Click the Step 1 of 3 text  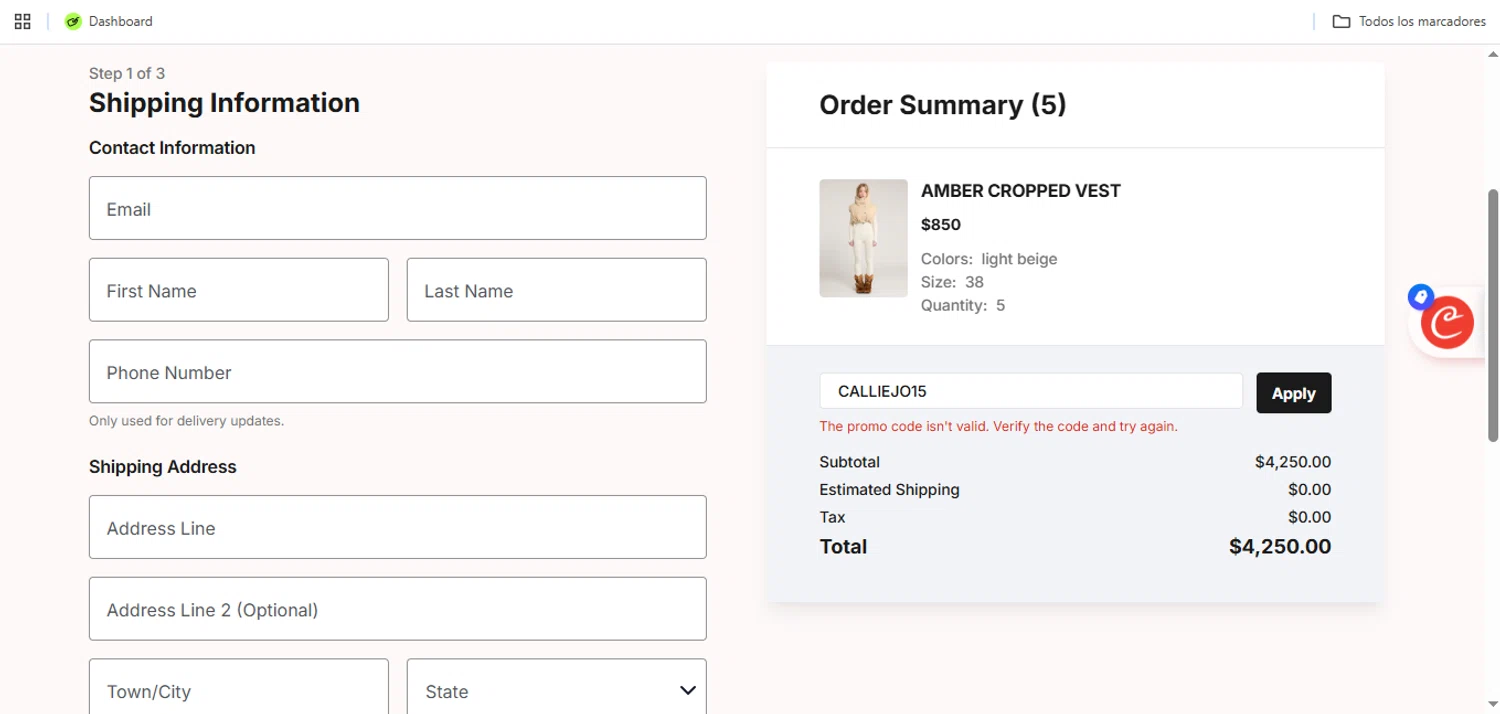point(127,73)
